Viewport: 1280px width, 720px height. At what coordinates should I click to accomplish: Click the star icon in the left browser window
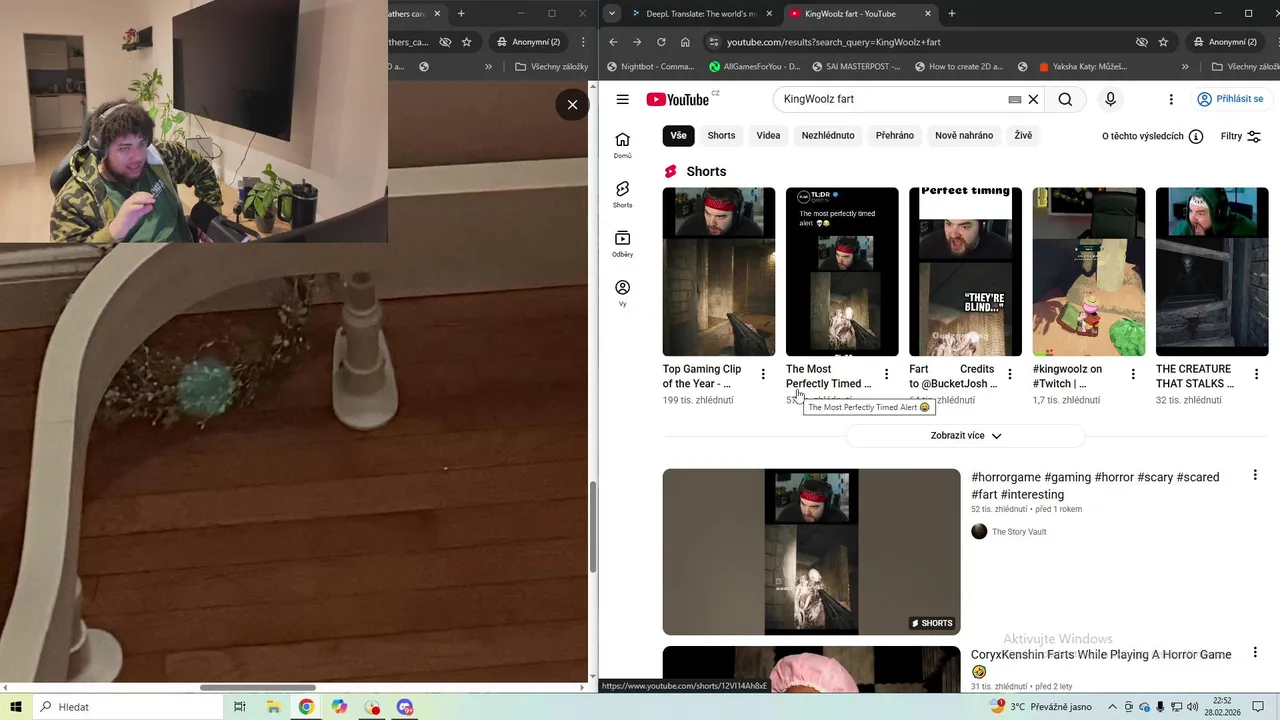coord(467,42)
